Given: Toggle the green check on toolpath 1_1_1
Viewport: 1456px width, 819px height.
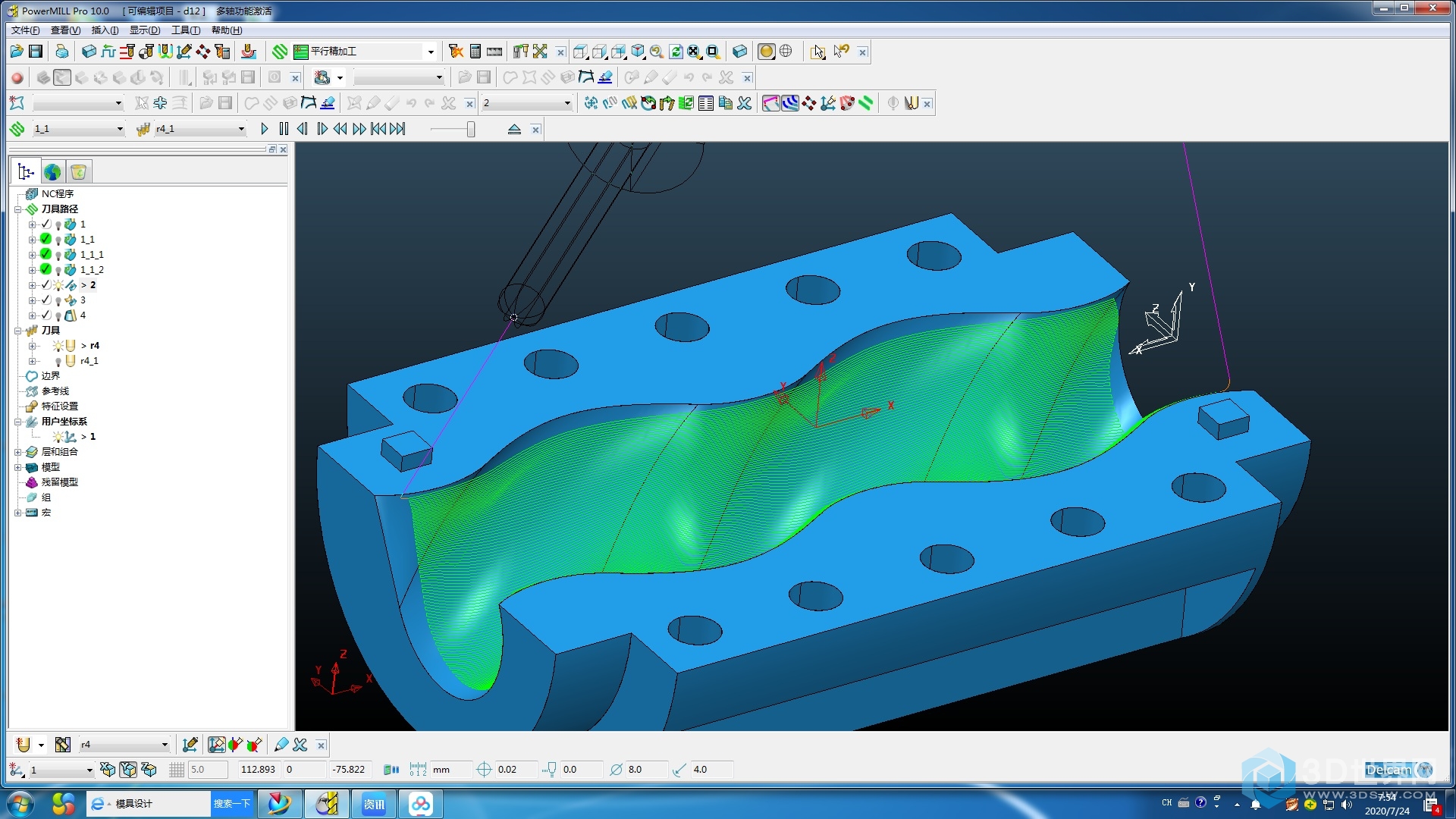Looking at the screenshot, I should coord(46,254).
